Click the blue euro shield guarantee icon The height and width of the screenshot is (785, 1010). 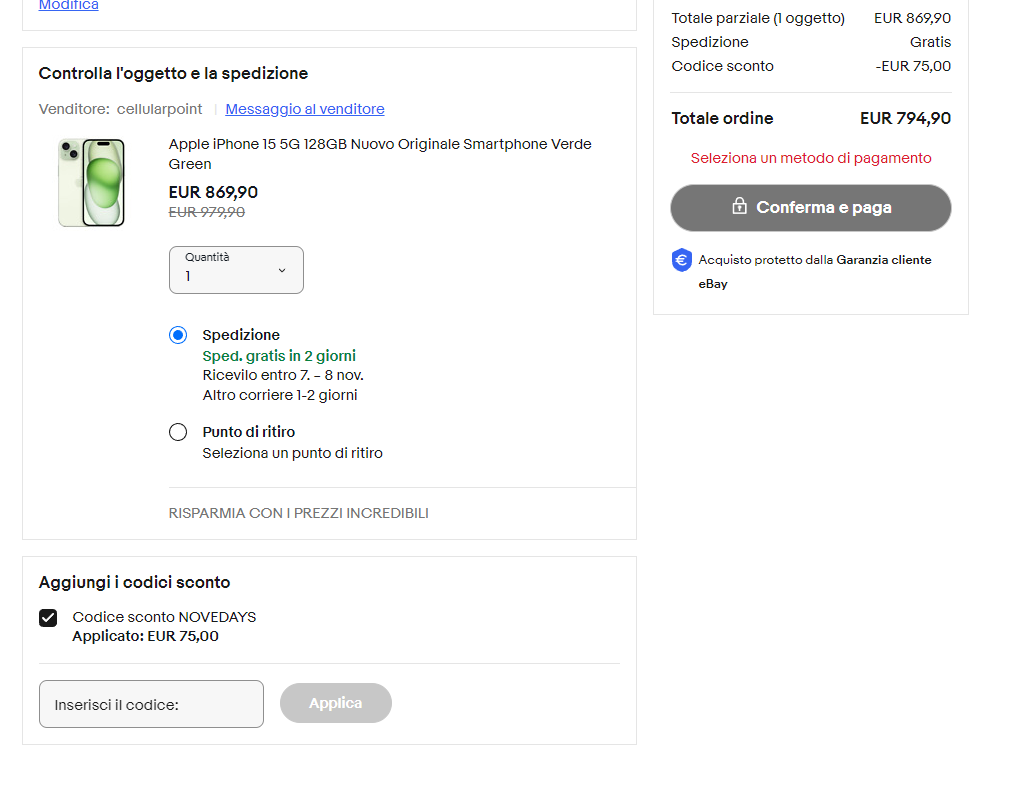681,260
